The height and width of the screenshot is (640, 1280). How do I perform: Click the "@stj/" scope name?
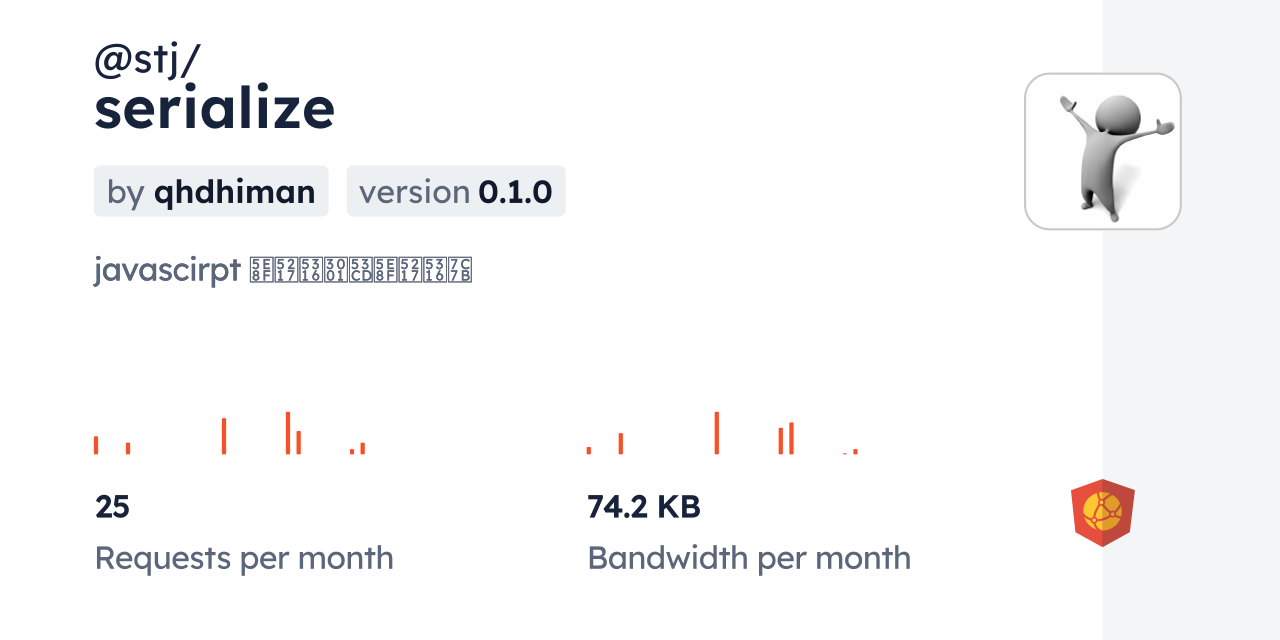147,59
